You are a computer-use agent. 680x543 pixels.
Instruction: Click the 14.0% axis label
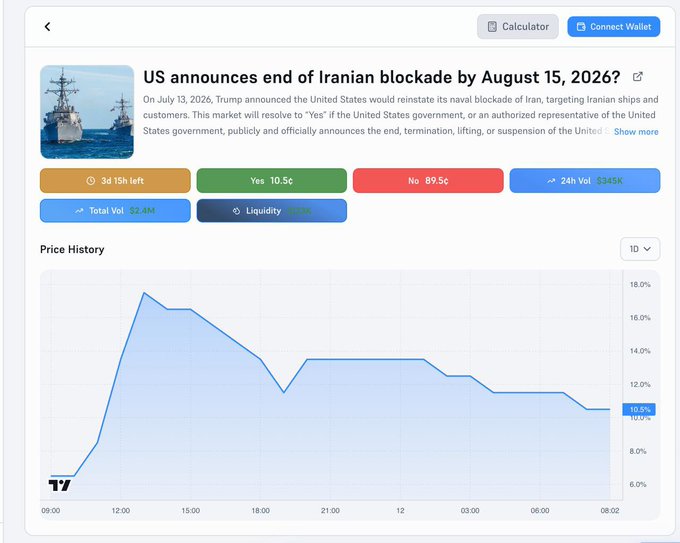point(640,351)
